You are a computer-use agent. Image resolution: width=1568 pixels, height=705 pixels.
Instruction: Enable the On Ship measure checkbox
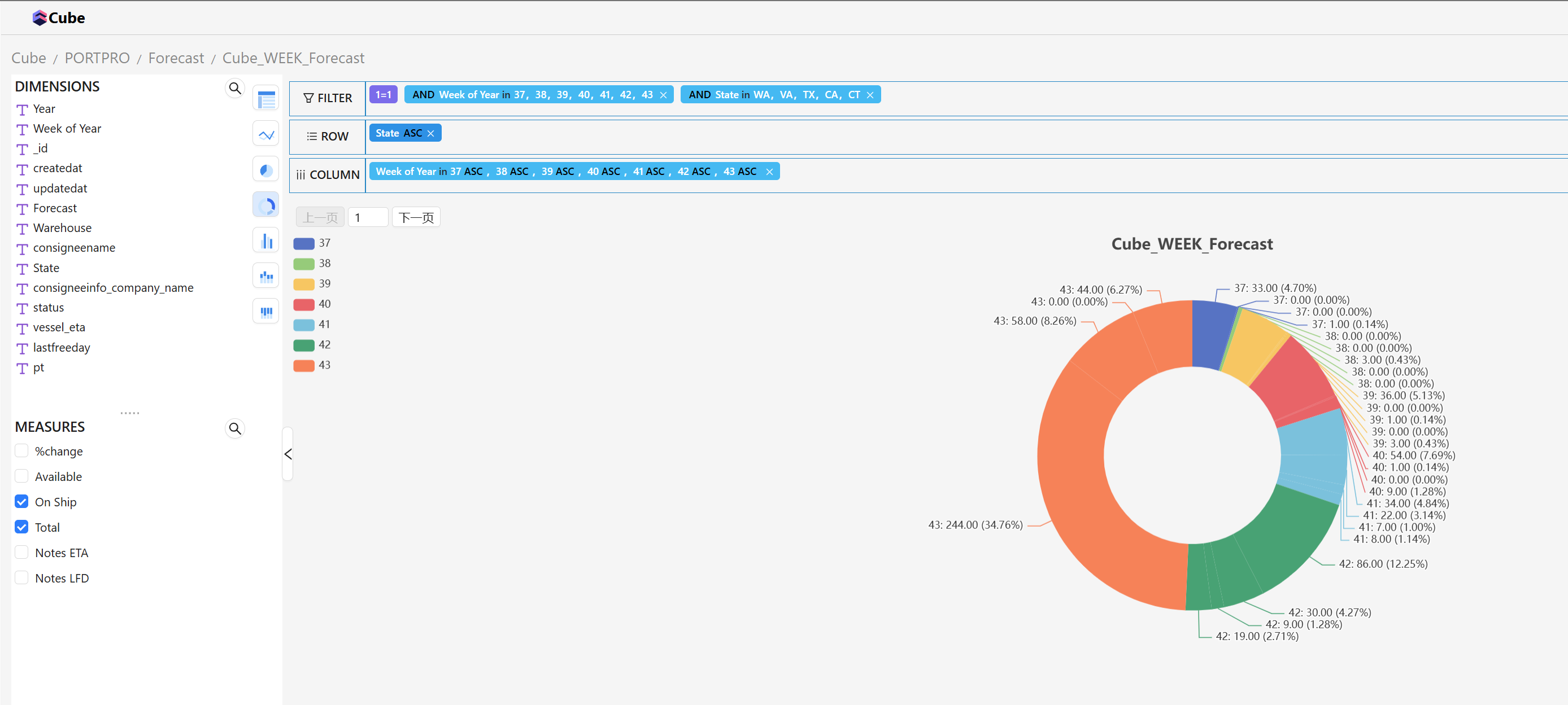point(21,501)
